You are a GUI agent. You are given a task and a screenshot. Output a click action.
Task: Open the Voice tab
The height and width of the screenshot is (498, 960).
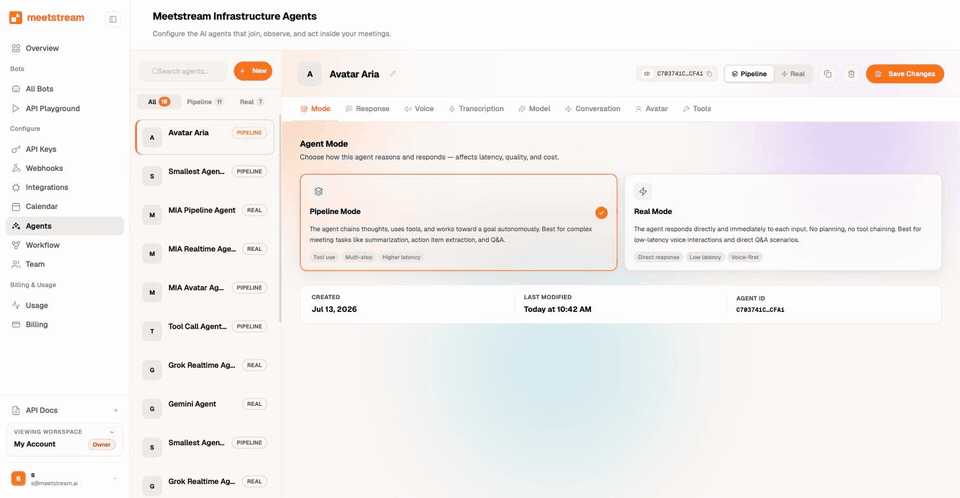click(x=419, y=108)
